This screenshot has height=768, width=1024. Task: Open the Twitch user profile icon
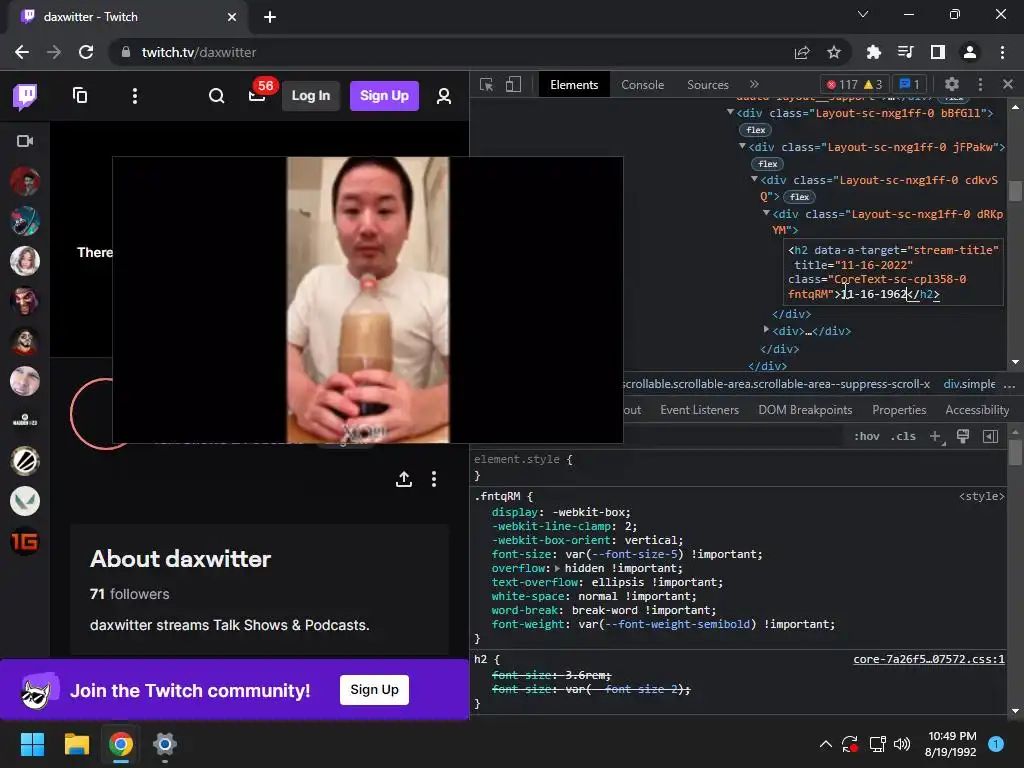[x=443, y=96]
